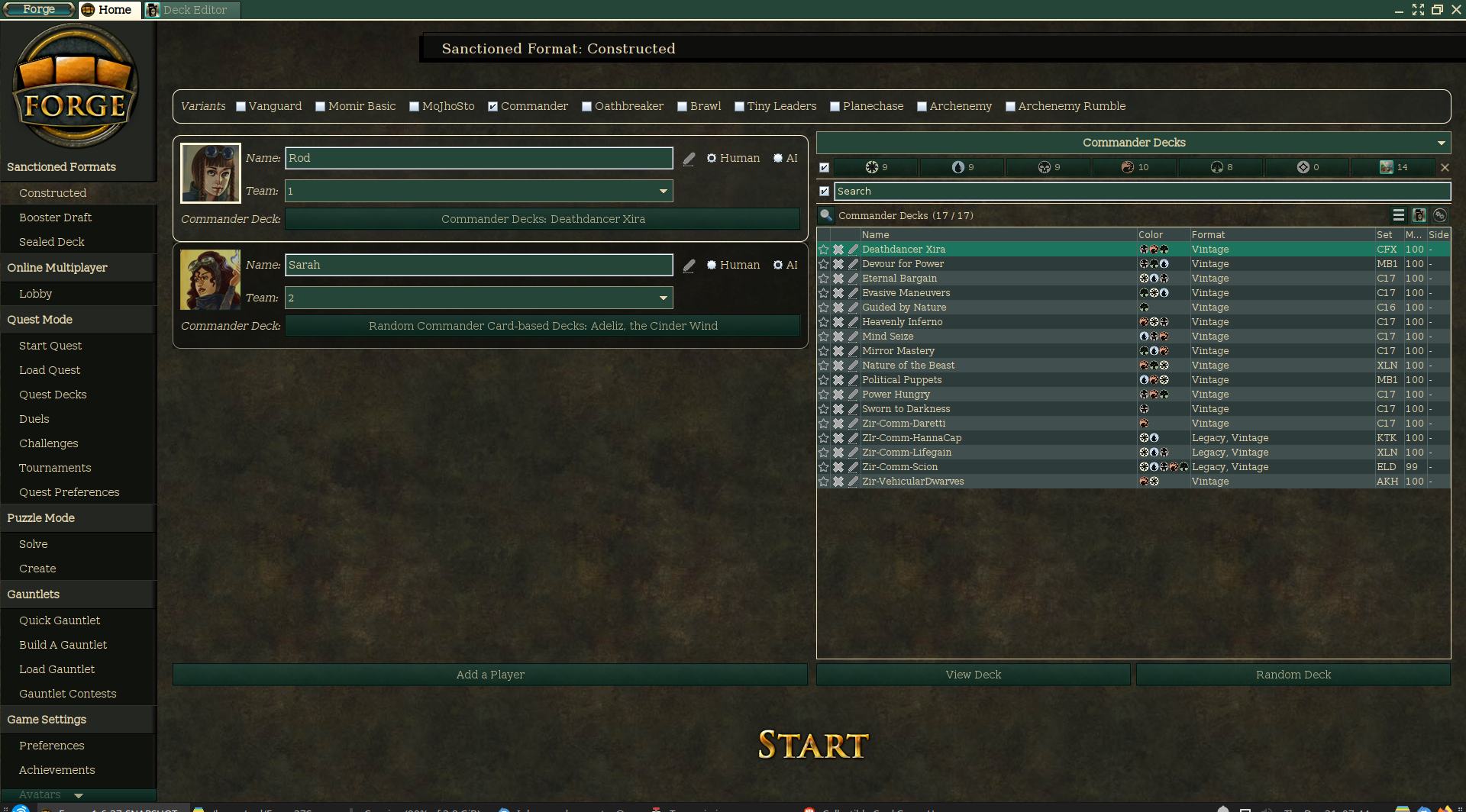Open the Online Multiplayer Lobby

click(x=36, y=294)
